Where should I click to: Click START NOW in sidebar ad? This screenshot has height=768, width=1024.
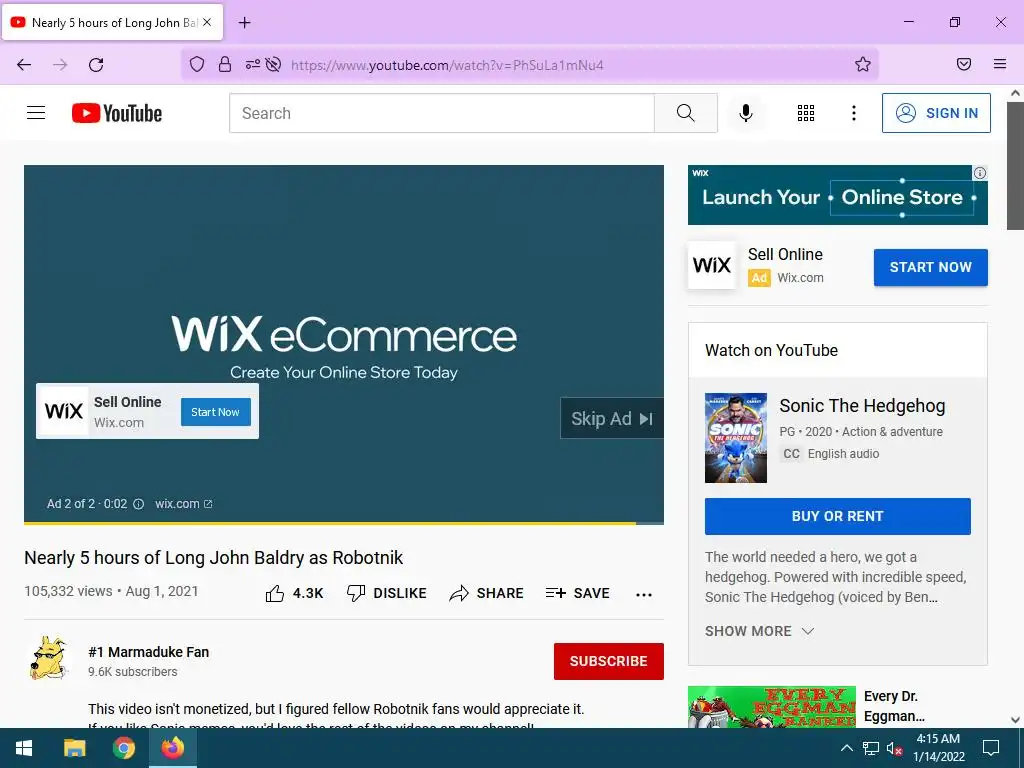(931, 267)
